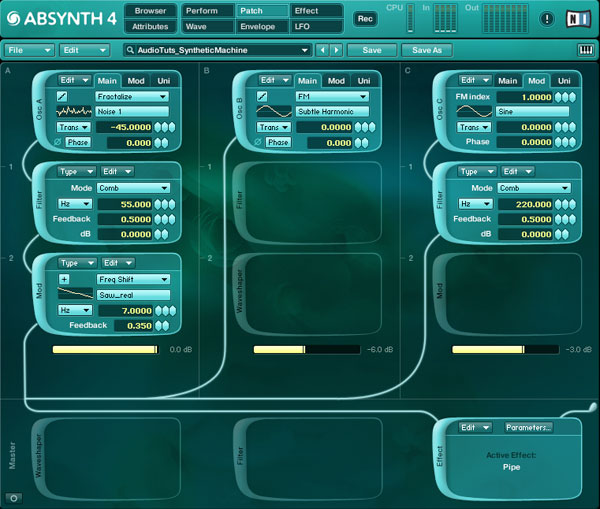The width and height of the screenshot is (600, 509).
Task: Show the on-screen keyboard icon
Action: click(x=585, y=50)
